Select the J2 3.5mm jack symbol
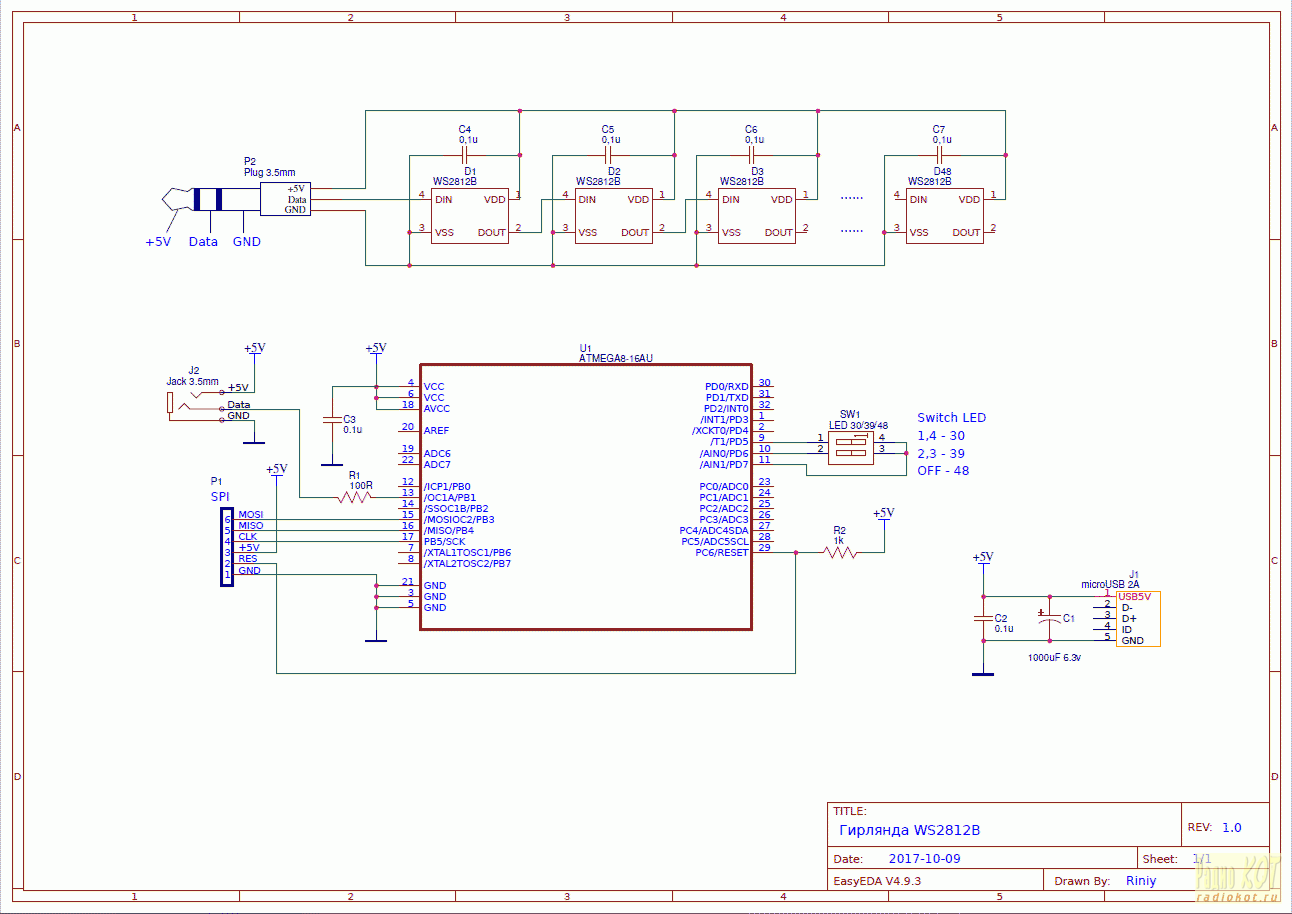 [x=190, y=404]
